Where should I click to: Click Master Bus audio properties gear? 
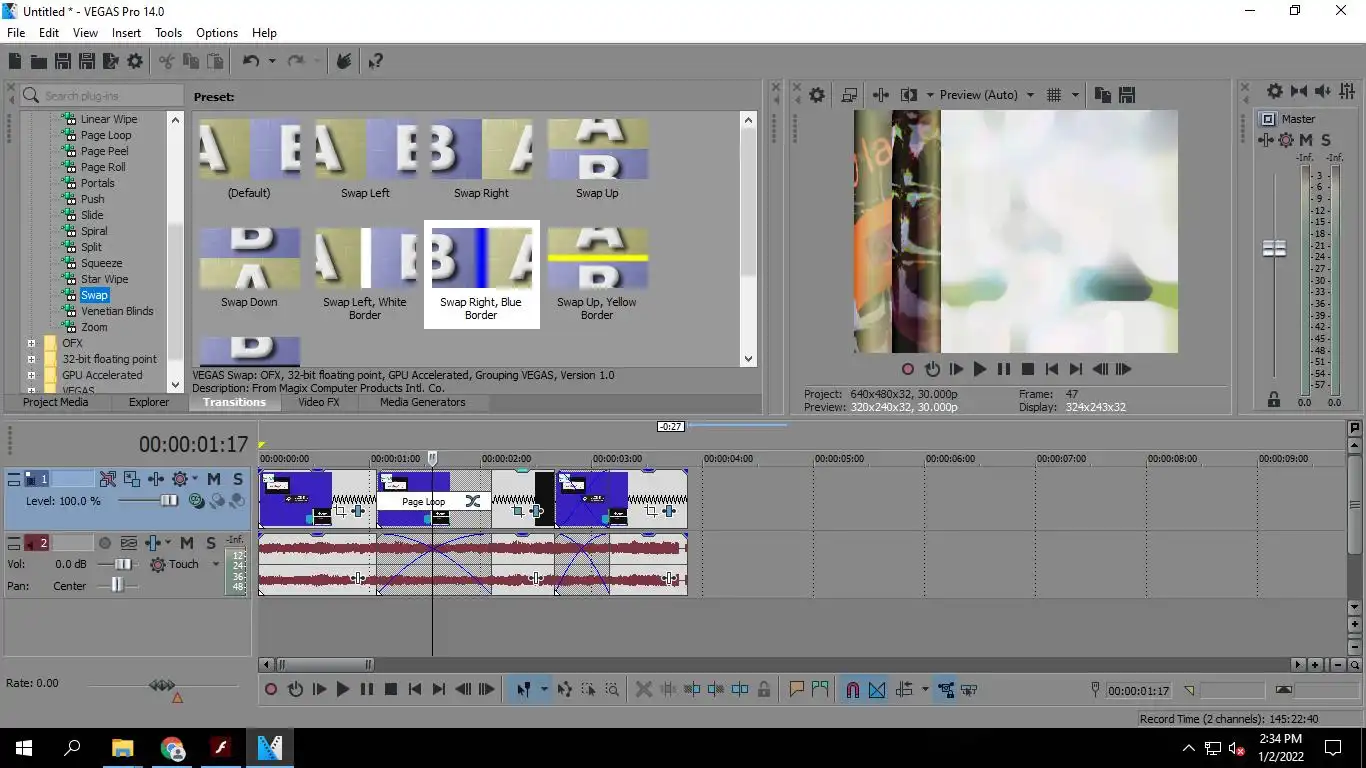[x=1275, y=91]
